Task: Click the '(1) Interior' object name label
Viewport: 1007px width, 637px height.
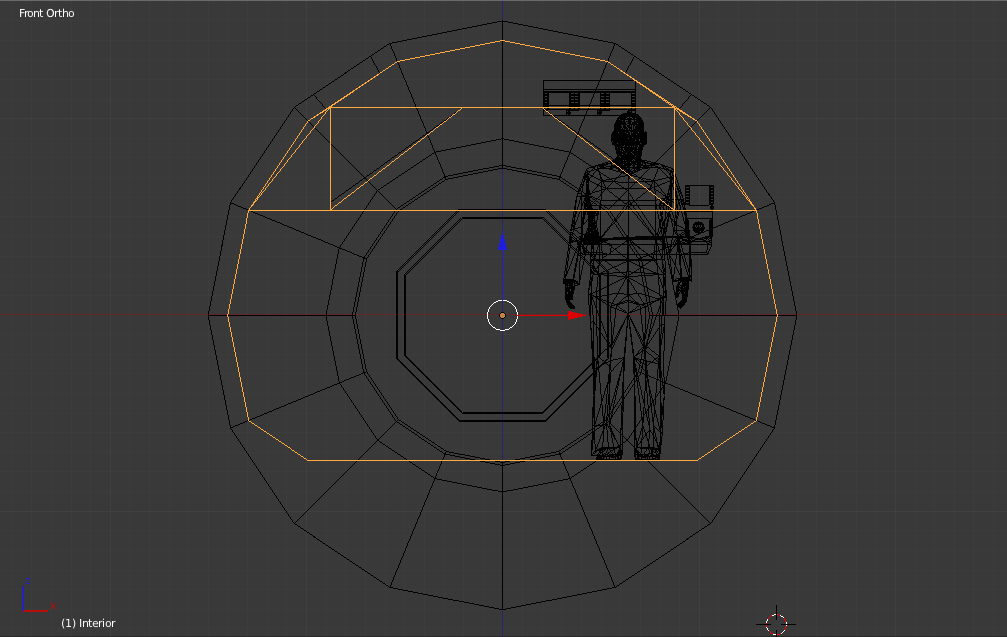Action: click(88, 623)
